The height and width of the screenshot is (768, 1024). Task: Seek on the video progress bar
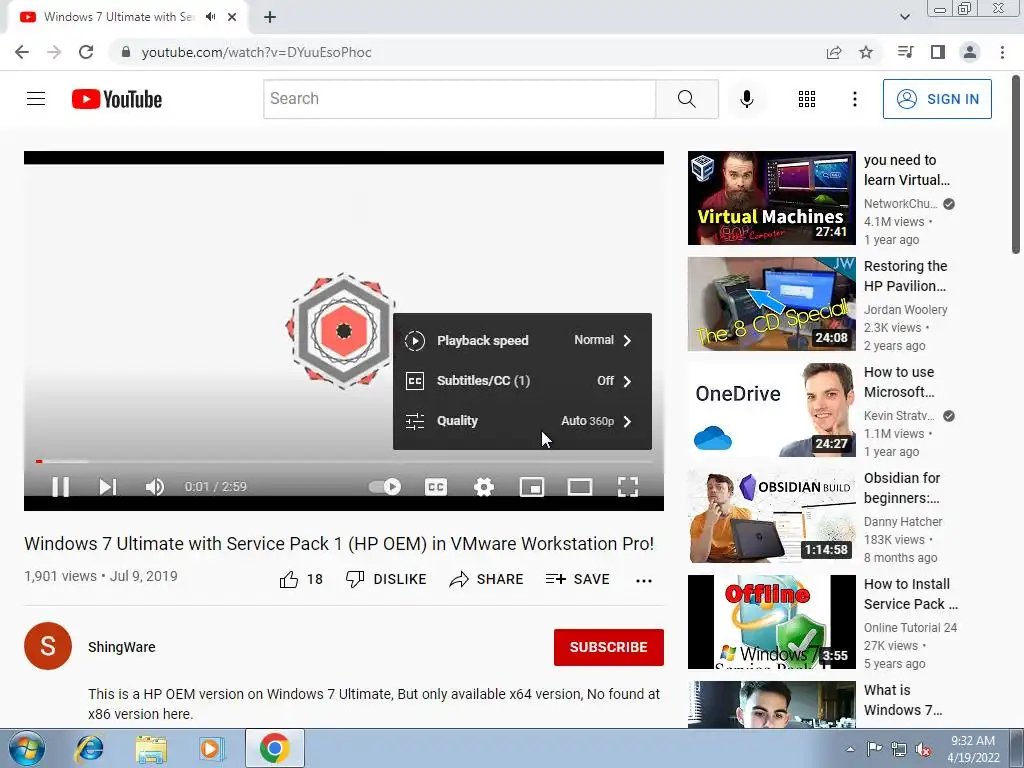point(344,461)
